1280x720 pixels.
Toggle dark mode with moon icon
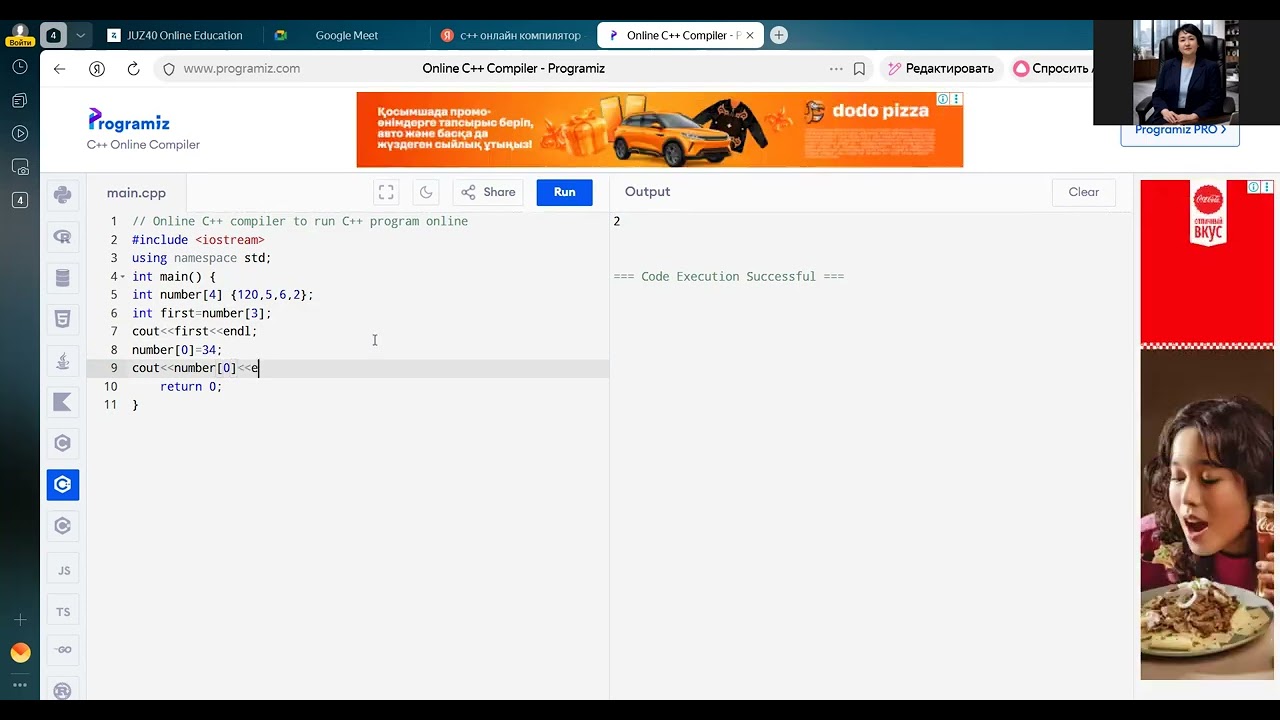pyautogui.click(x=426, y=192)
